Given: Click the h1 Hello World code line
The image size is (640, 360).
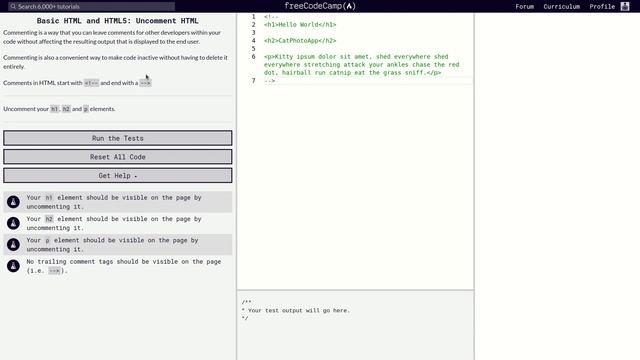Looking at the screenshot, I should pos(300,24).
